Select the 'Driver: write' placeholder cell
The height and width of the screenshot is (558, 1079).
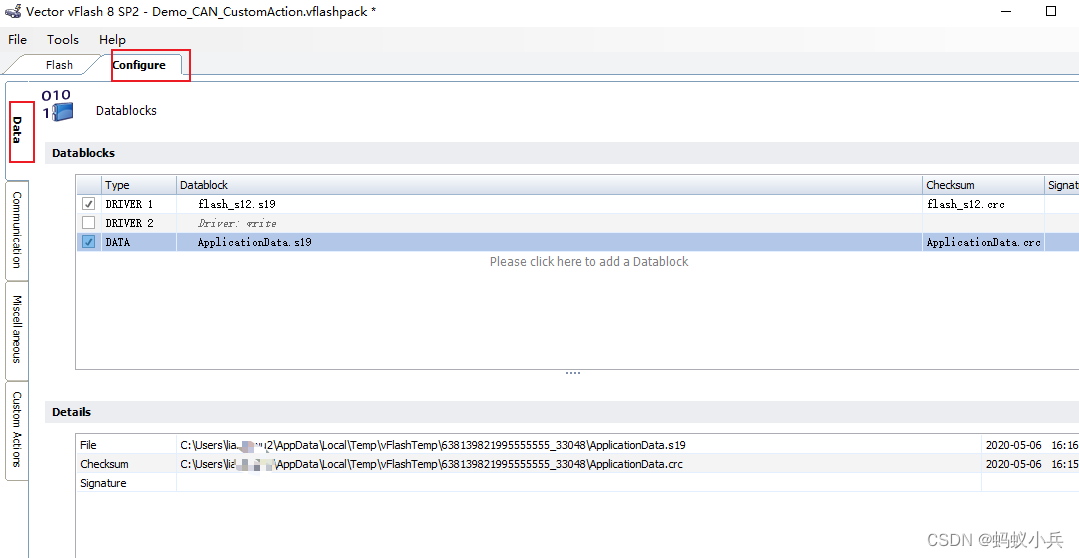549,223
